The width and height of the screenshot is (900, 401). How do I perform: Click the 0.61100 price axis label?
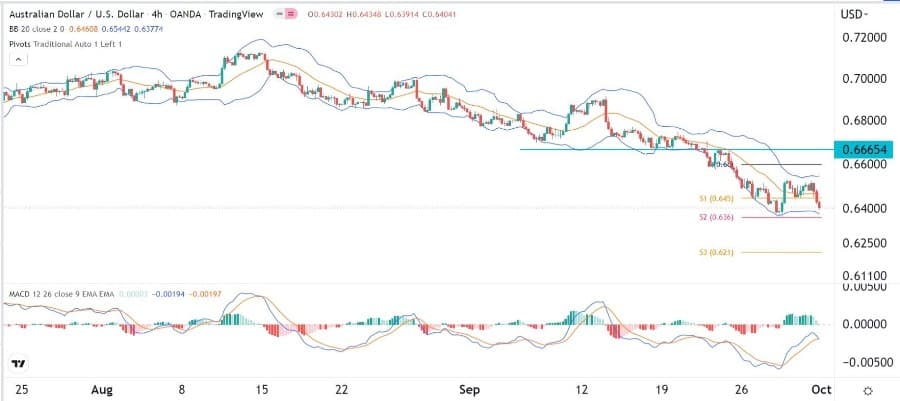pos(864,276)
